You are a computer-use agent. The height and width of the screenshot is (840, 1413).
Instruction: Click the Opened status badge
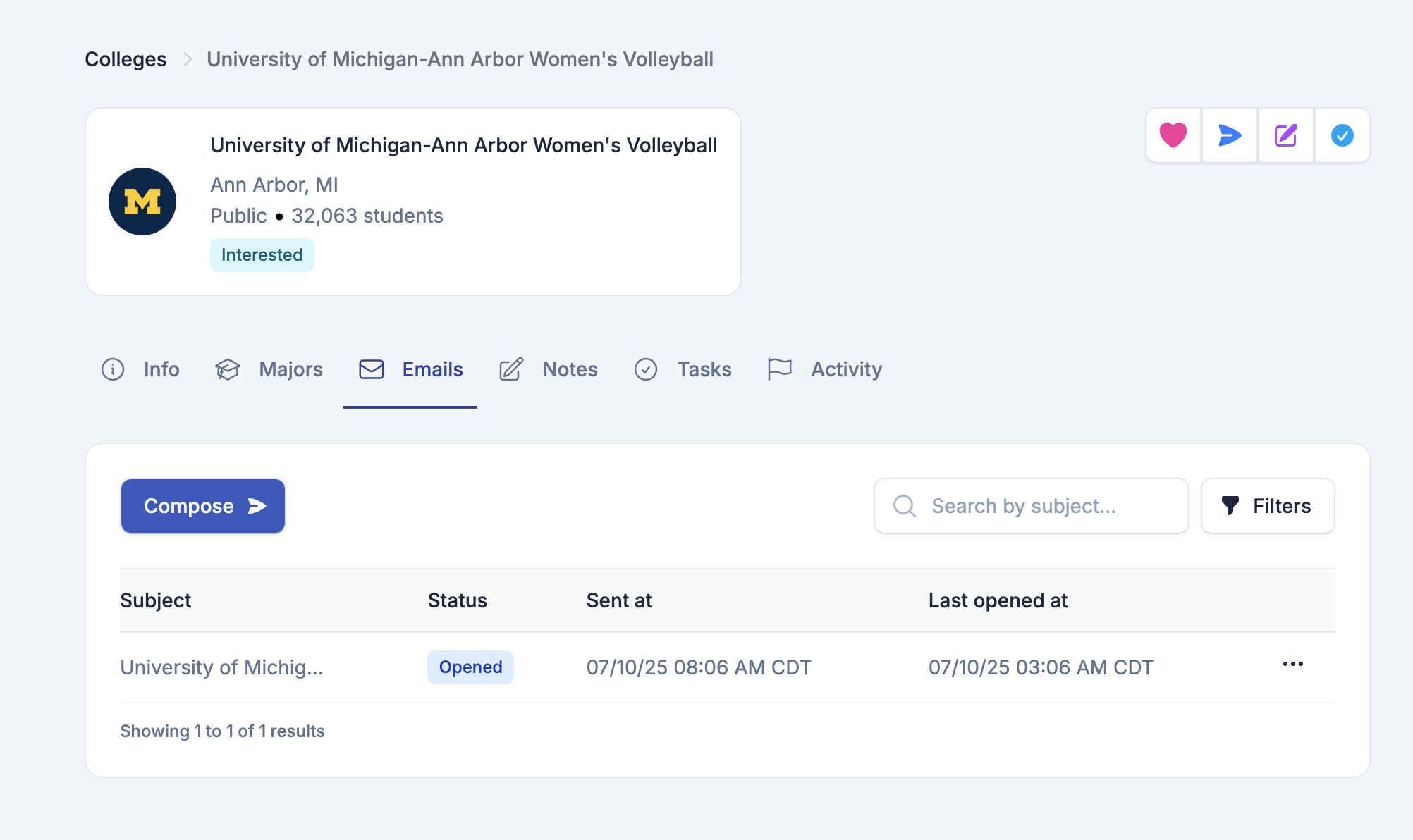click(470, 667)
